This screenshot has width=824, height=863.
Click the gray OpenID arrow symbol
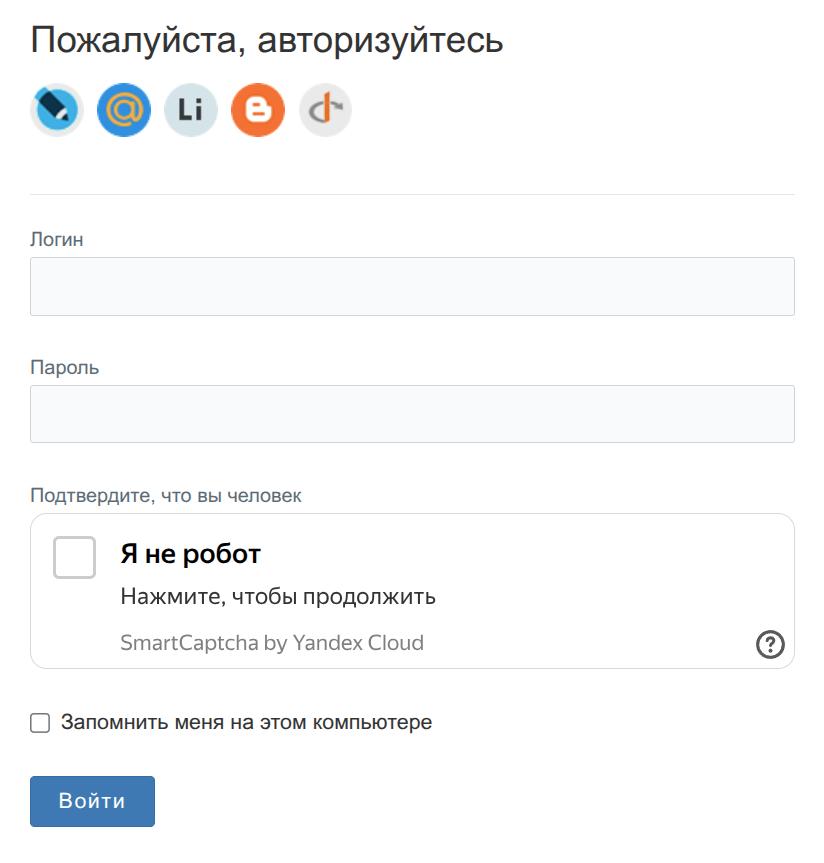pyautogui.click(x=324, y=110)
